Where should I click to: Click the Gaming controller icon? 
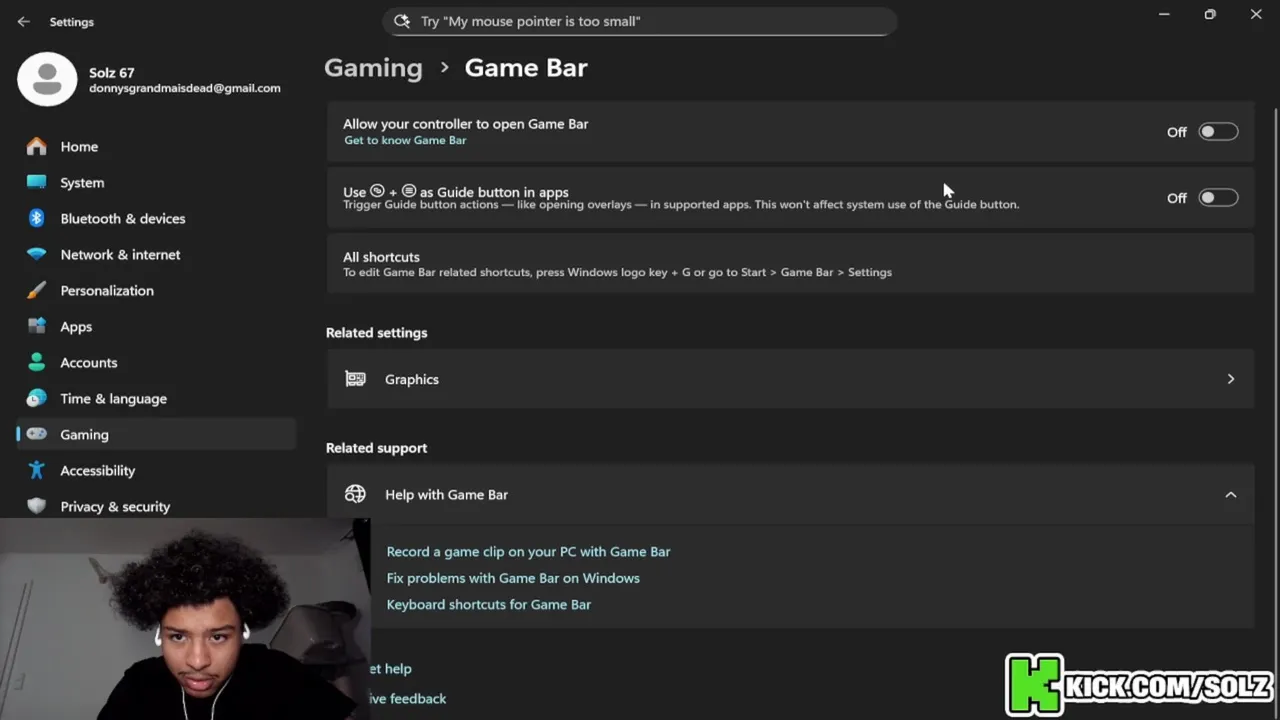(x=37, y=434)
